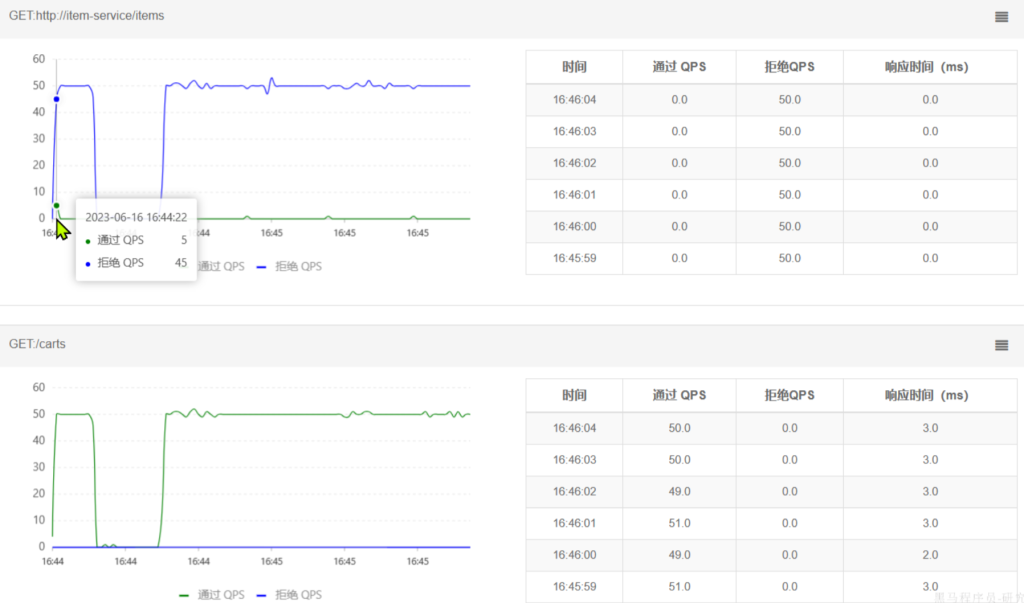Click 拒绝QPS column header in item-service table
Screen dimensions: 1024x603
click(789, 67)
